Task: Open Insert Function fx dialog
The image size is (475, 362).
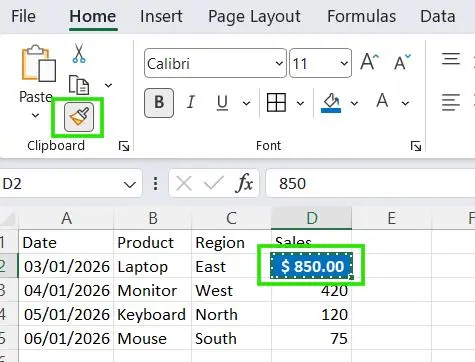Action: 244,183
